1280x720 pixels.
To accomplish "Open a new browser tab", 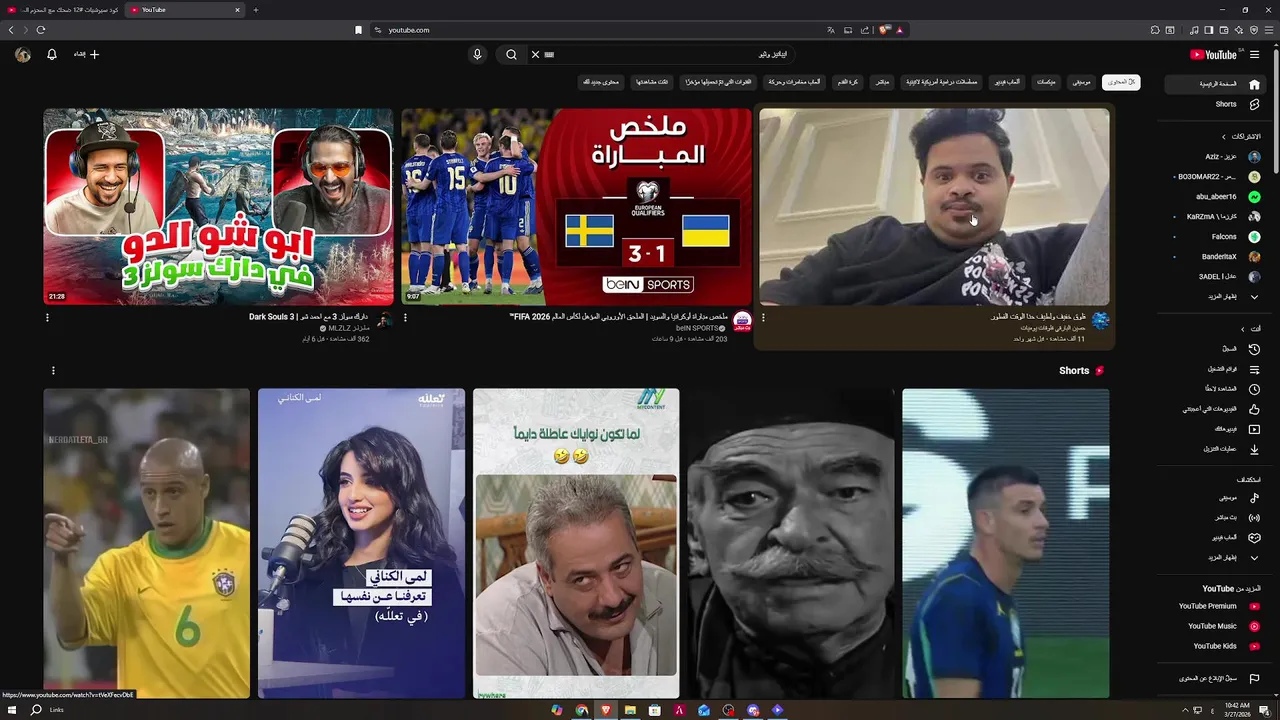I will point(255,10).
